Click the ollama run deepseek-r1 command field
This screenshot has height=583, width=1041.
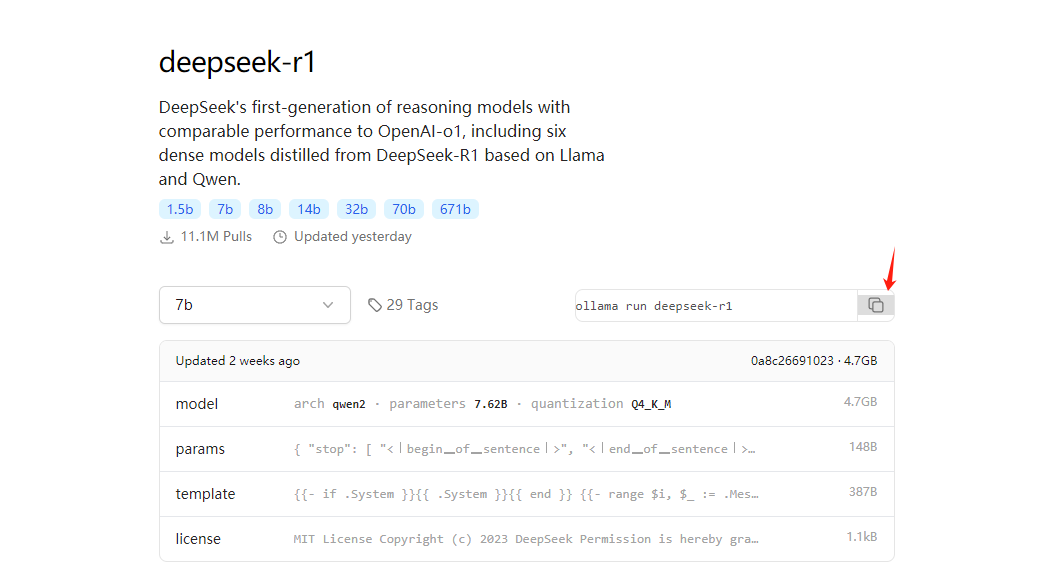pos(716,305)
